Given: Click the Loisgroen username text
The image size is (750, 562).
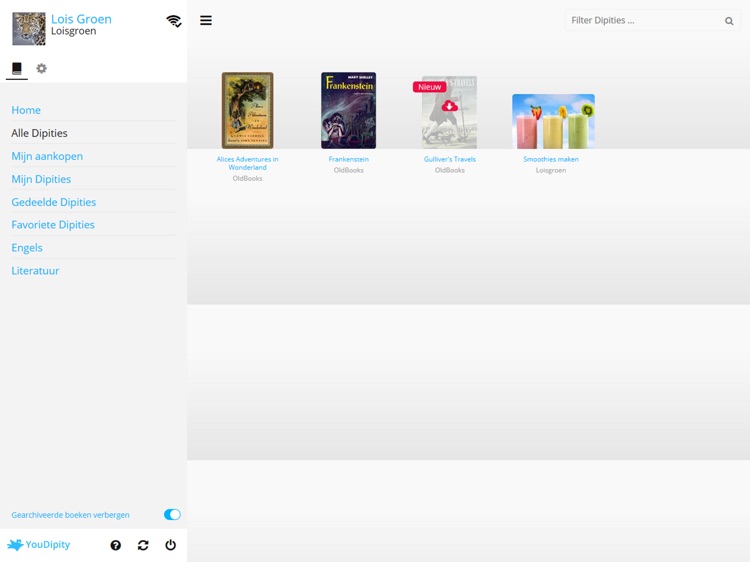Looking at the screenshot, I should pyautogui.click(x=74, y=31).
